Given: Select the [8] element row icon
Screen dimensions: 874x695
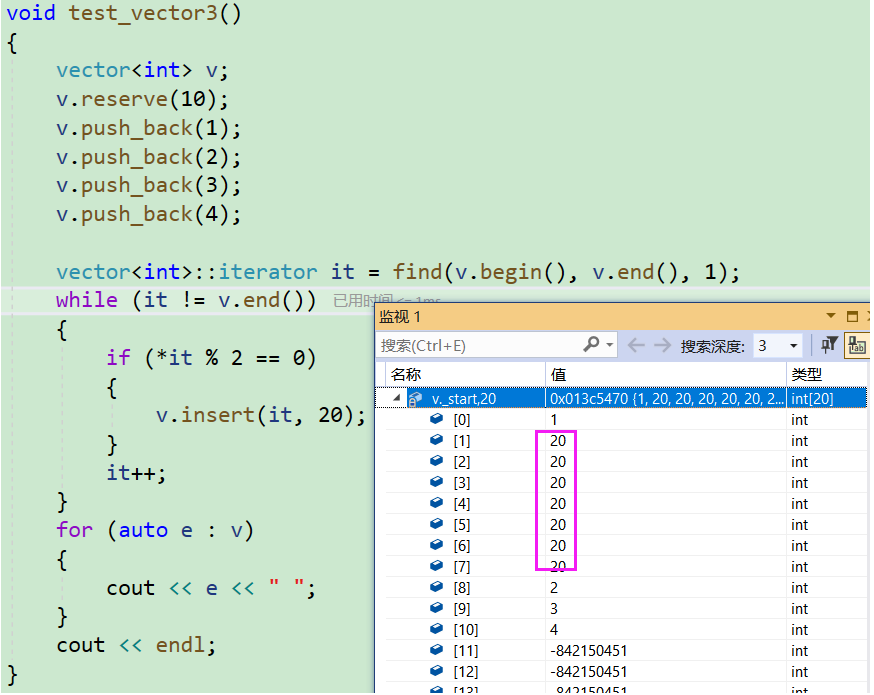Looking at the screenshot, I should coord(436,587).
